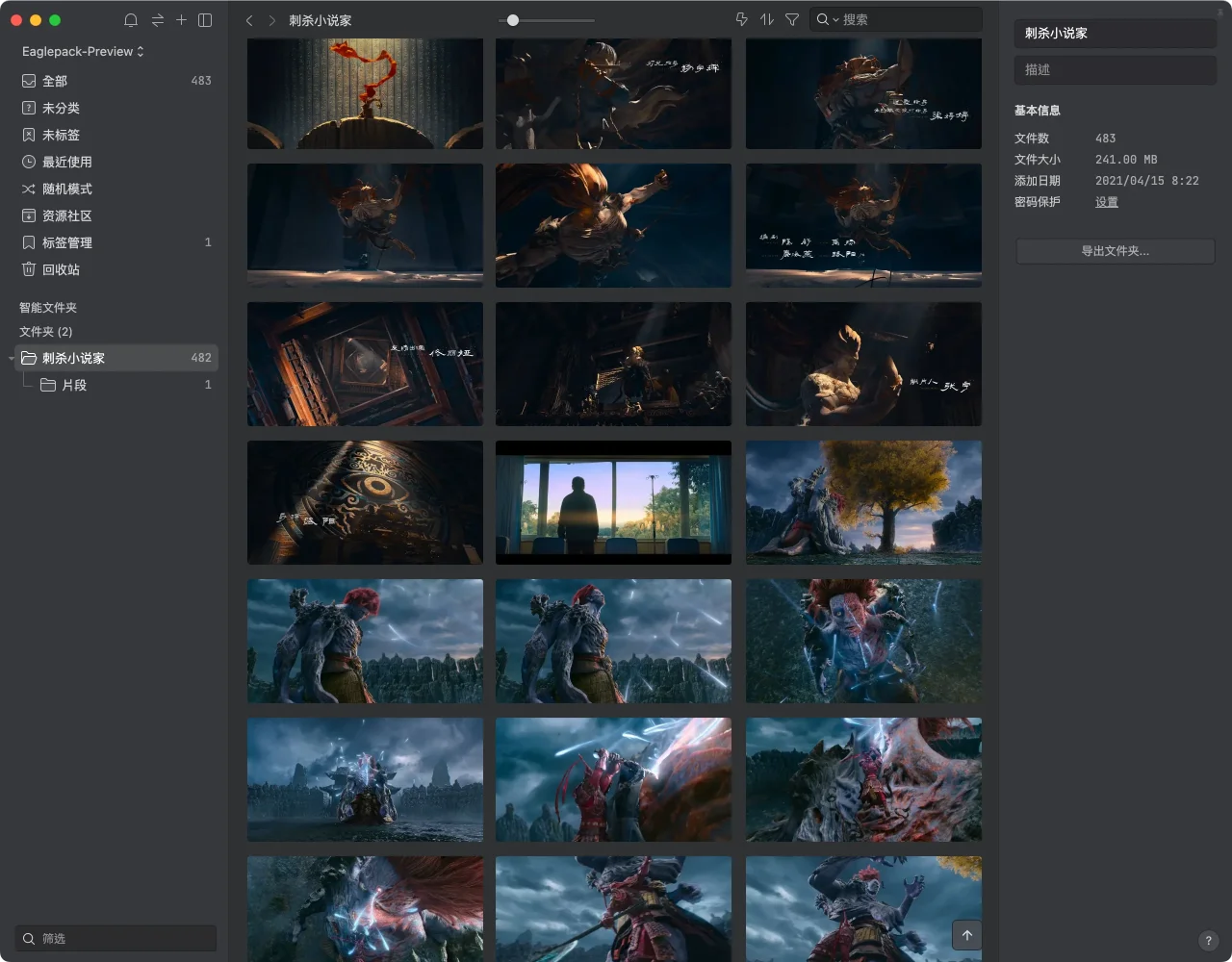This screenshot has width=1232, height=962.
Task: Open the golden eye pattern thumbnail
Action: click(x=365, y=502)
